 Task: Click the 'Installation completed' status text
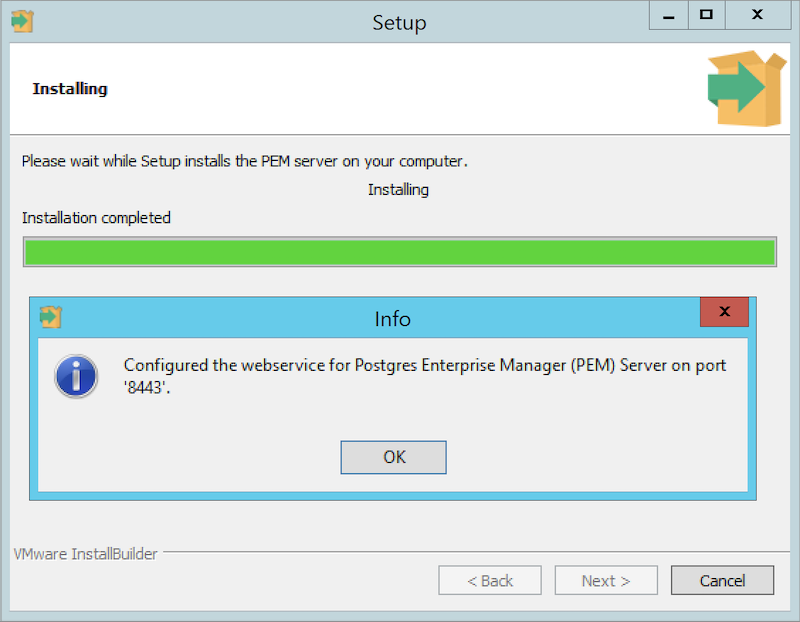(x=96, y=218)
